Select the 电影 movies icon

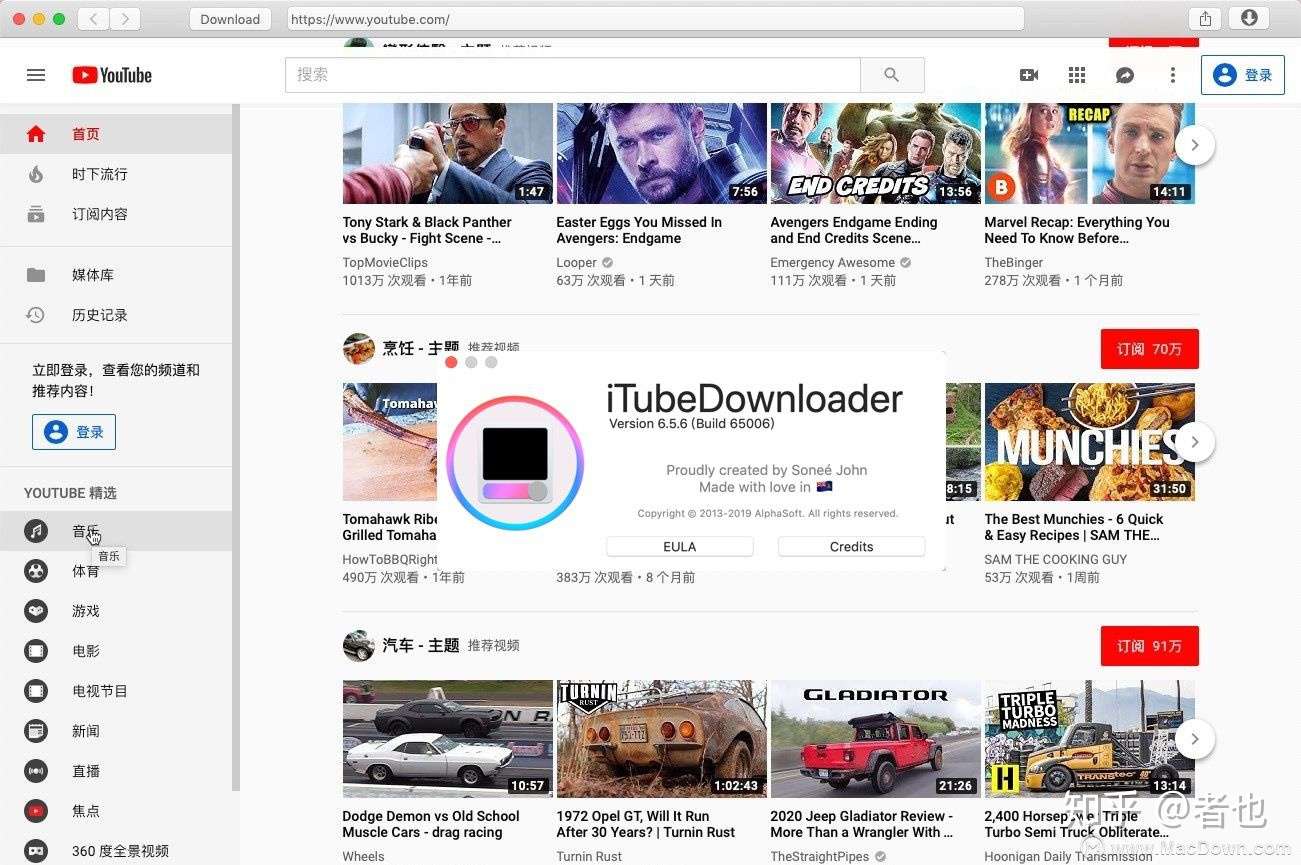[x=36, y=651]
